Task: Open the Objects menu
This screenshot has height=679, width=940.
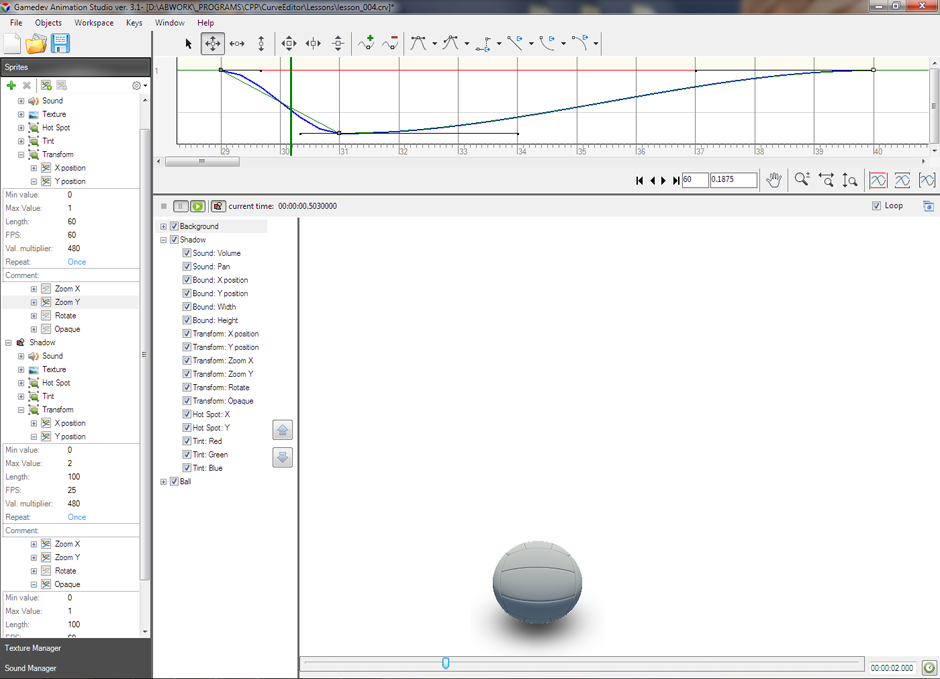Action: coord(48,22)
